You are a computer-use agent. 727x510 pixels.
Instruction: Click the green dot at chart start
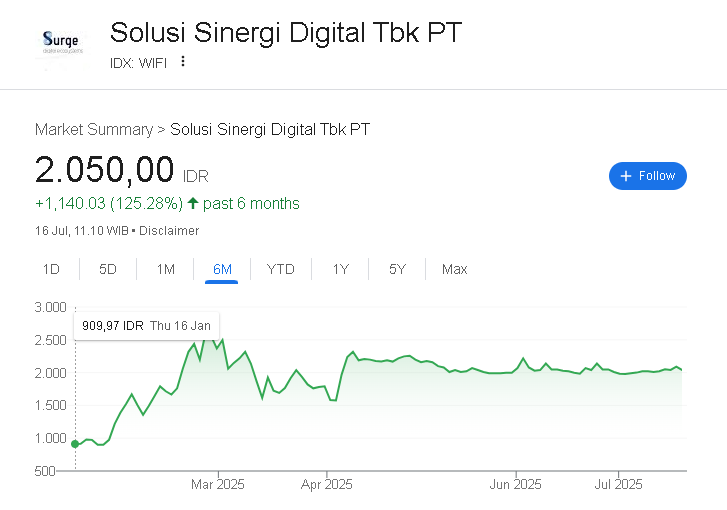tap(75, 443)
